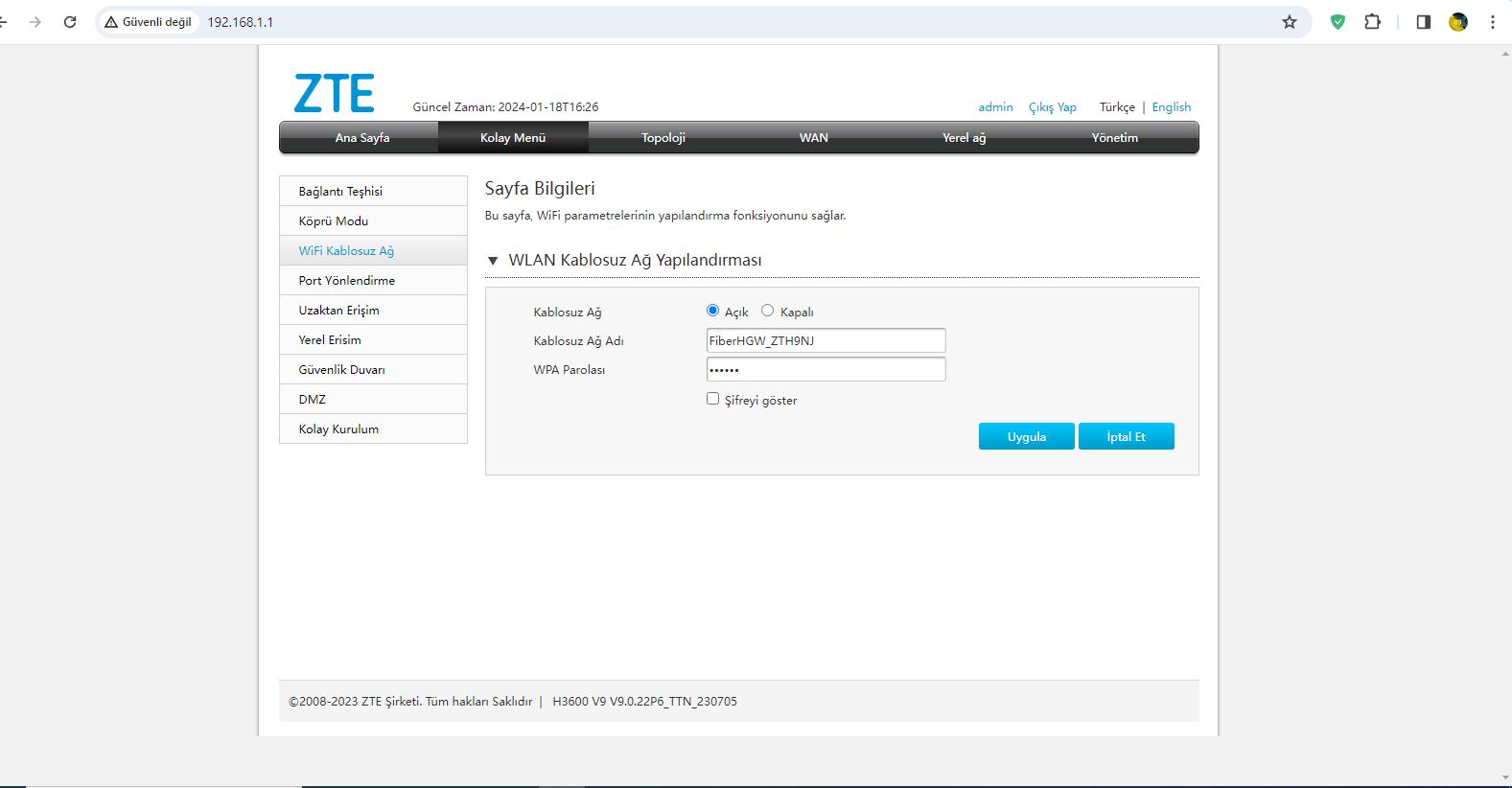Click the green shield extension icon
The width and height of the screenshot is (1512, 788).
pyautogui.click(x=1338, y=22)
